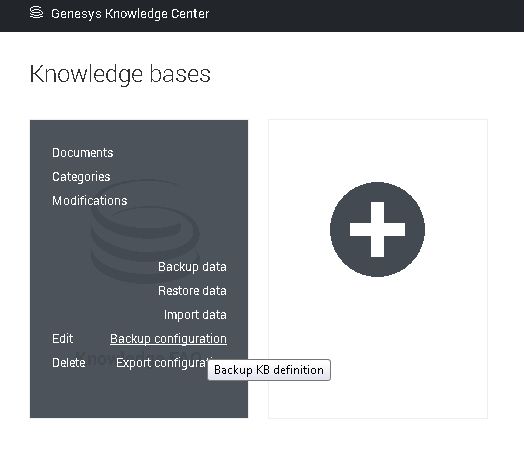Open Categories of the knowledge base
Screen dimensions: 524x468
81,177
